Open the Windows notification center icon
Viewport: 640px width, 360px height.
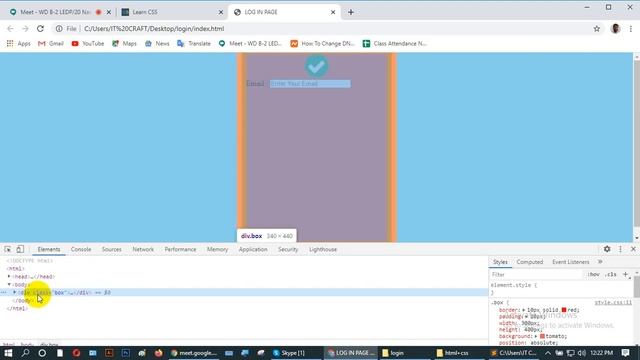625,353
